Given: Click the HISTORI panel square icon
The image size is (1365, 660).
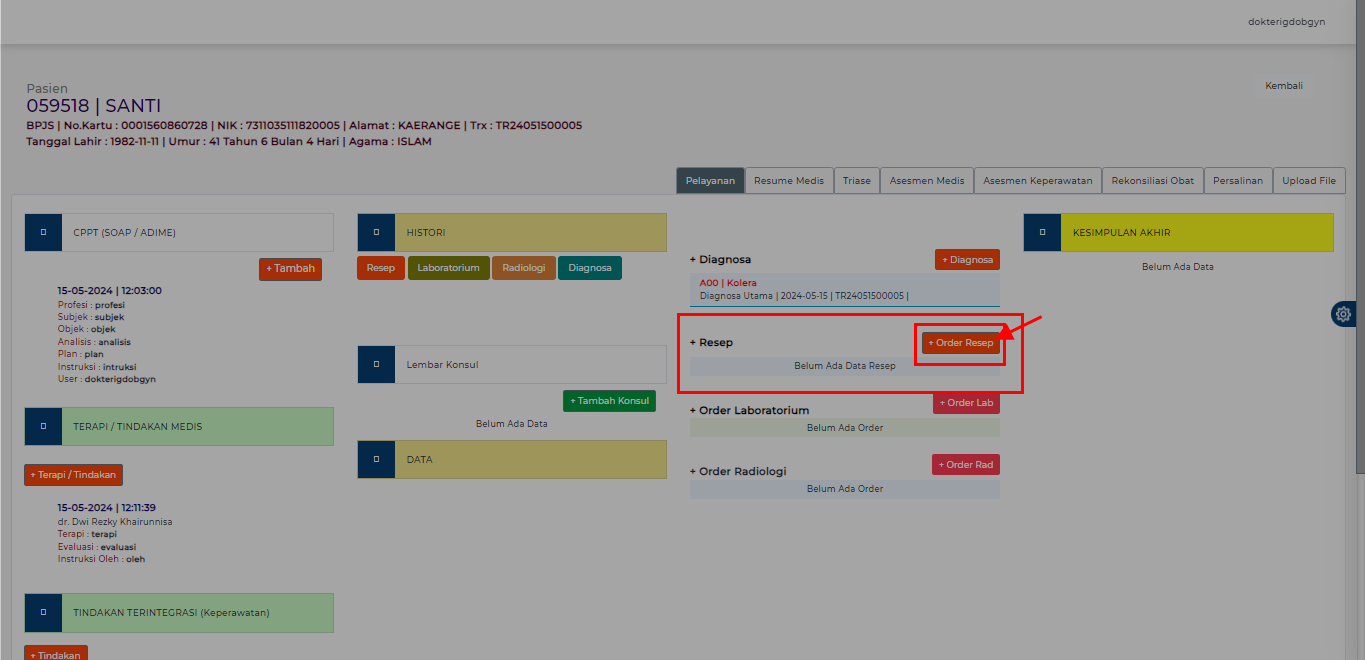Looking at the screenshot, I should pyautogui.click(x=376, y=232).
